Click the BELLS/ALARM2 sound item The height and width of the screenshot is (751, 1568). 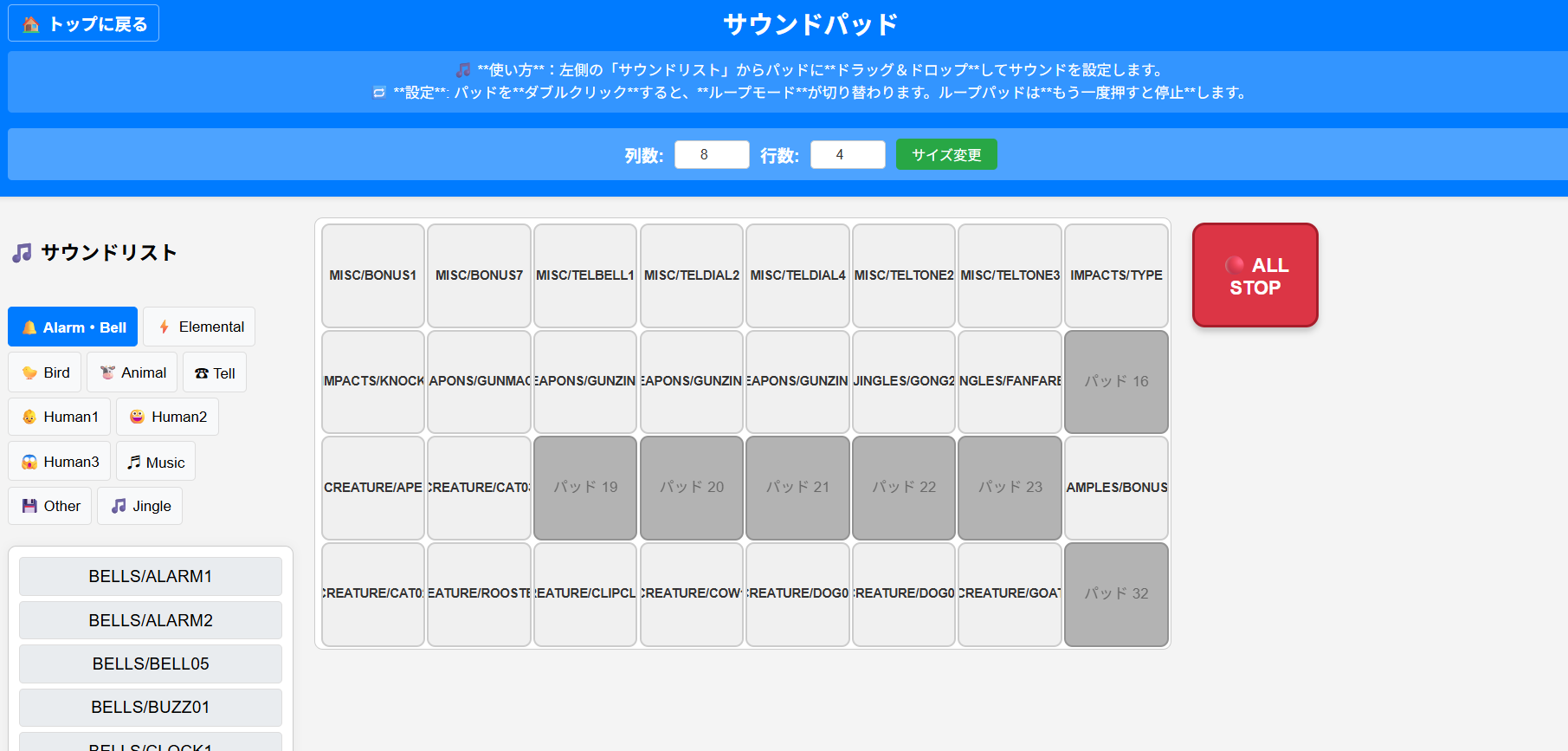point(151,620)
